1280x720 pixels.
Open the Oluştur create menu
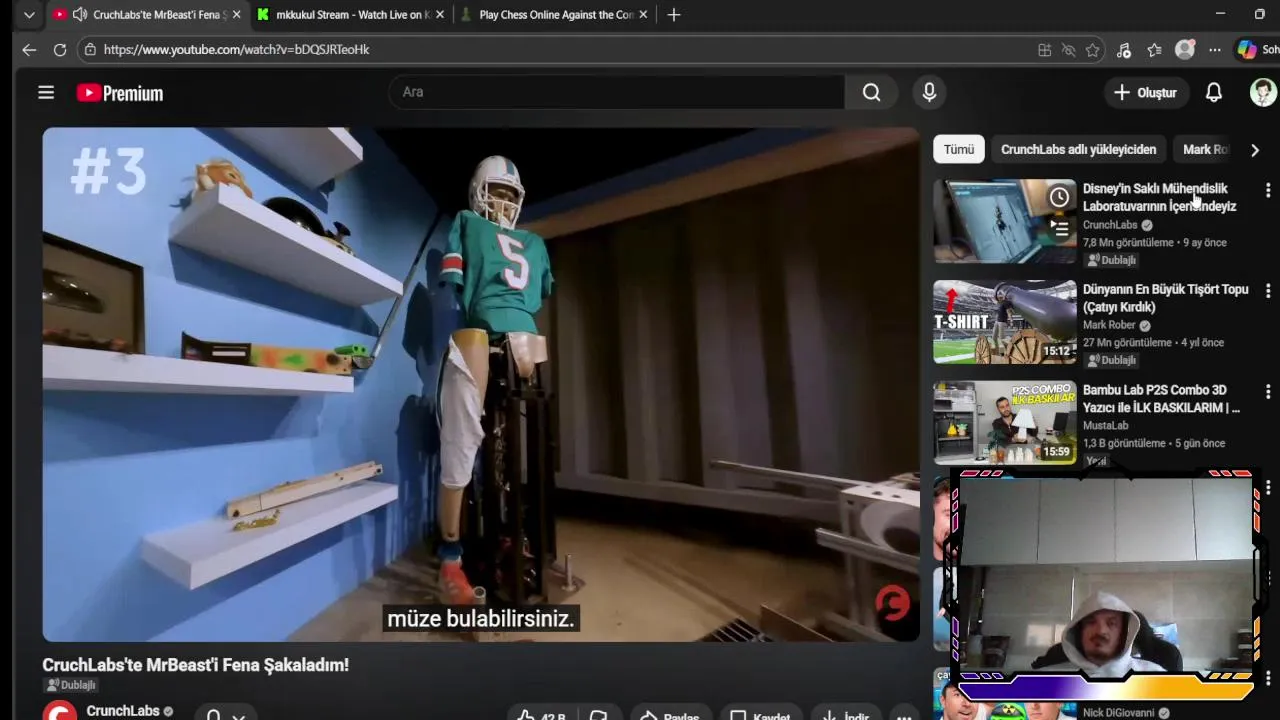pyautogui.click(x=1146, y=92)
